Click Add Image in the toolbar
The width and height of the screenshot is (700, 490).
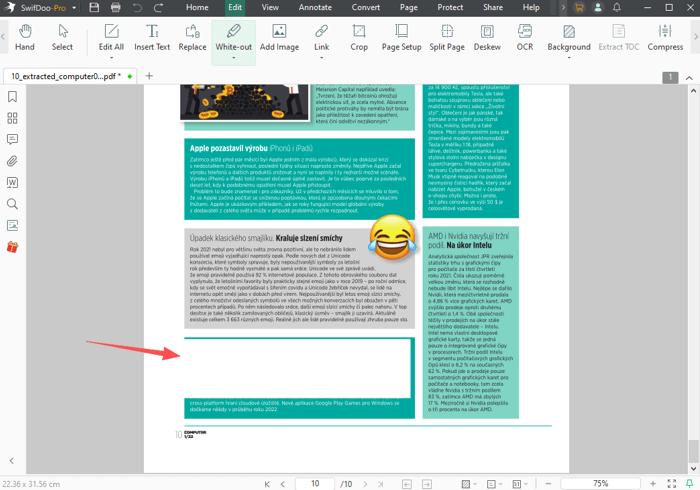(279, 38)
